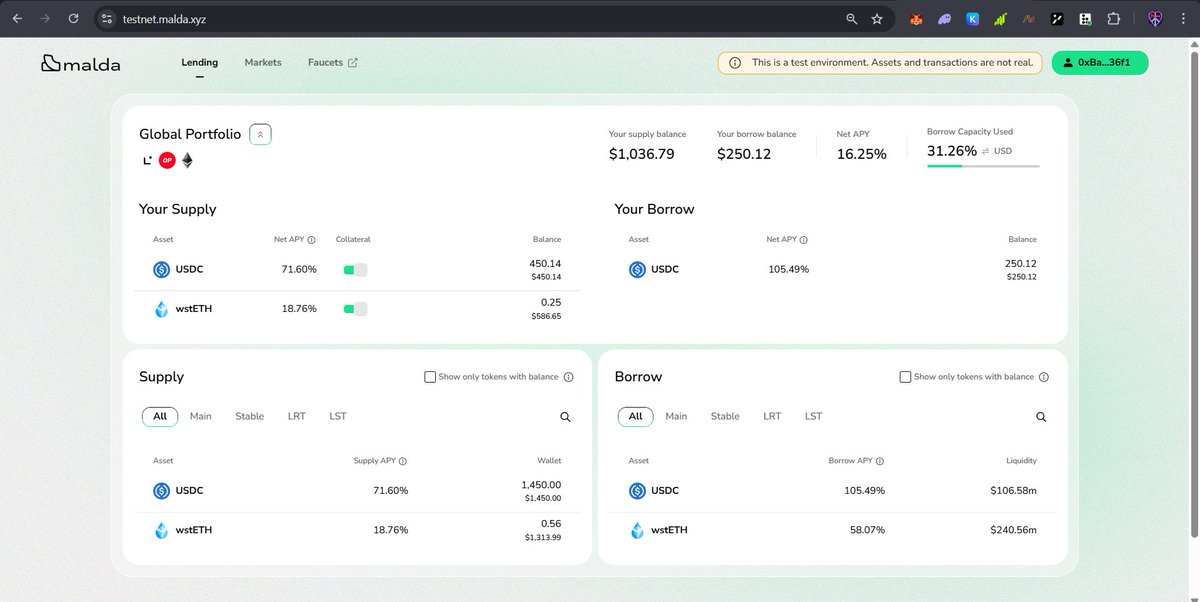This screenshot has width=1200, height=602.
Task: Open the 0xBa...36f1 wallet account button
Action: 1100,62
